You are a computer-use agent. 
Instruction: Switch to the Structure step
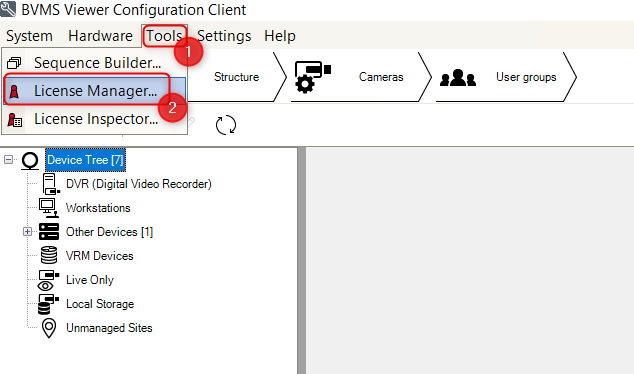click(x=236, y=77)
